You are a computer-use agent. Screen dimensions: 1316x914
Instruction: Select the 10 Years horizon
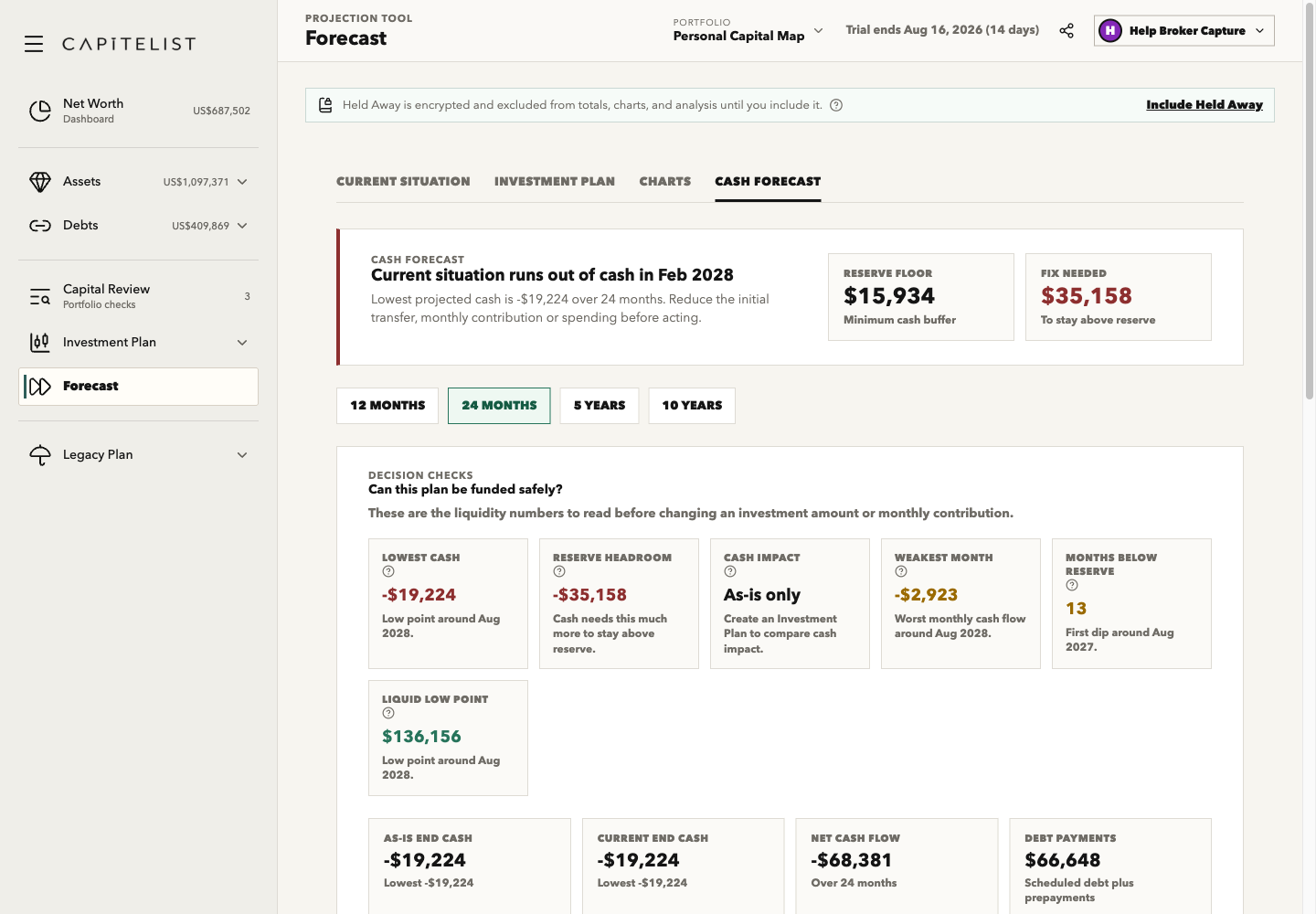click(x=692, y=406)
